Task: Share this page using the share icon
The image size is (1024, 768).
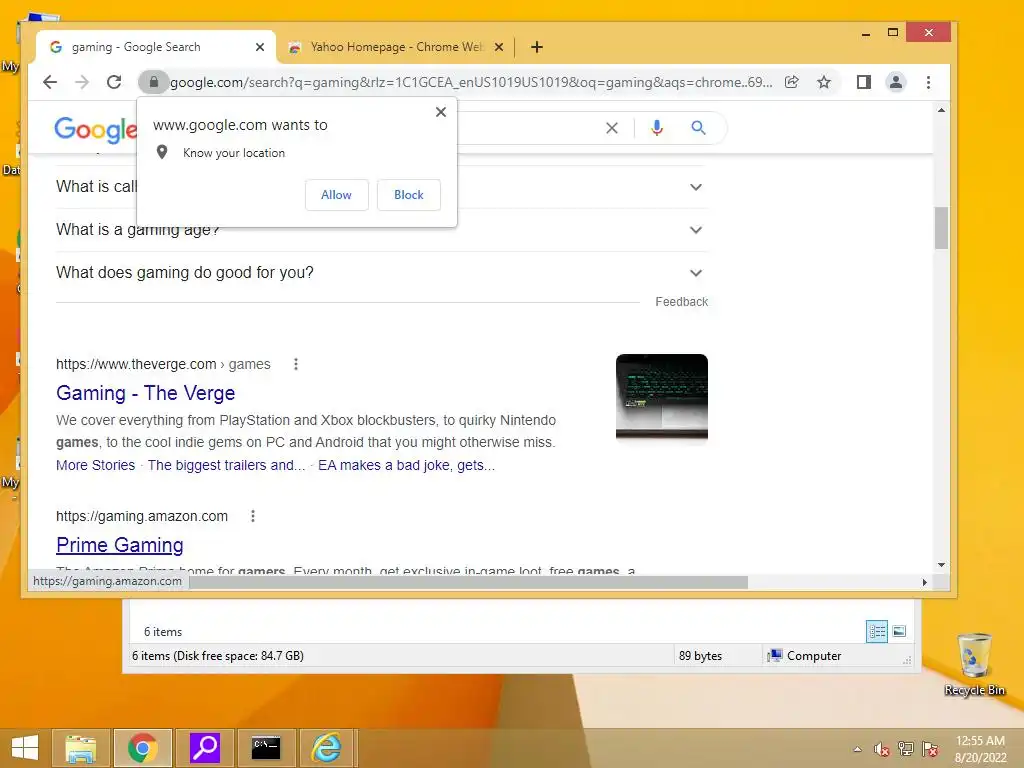Action: click(792, 82)
